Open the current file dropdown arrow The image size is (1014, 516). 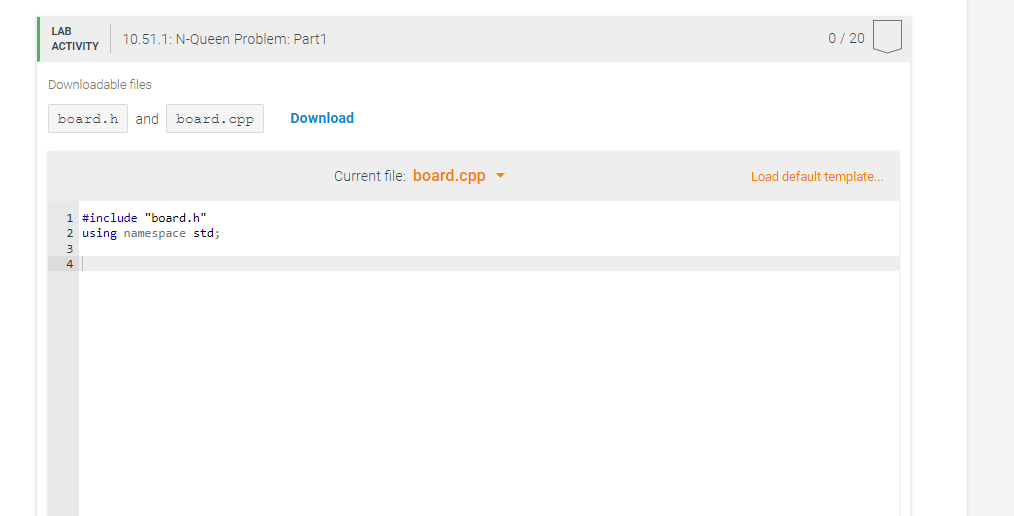500,176
